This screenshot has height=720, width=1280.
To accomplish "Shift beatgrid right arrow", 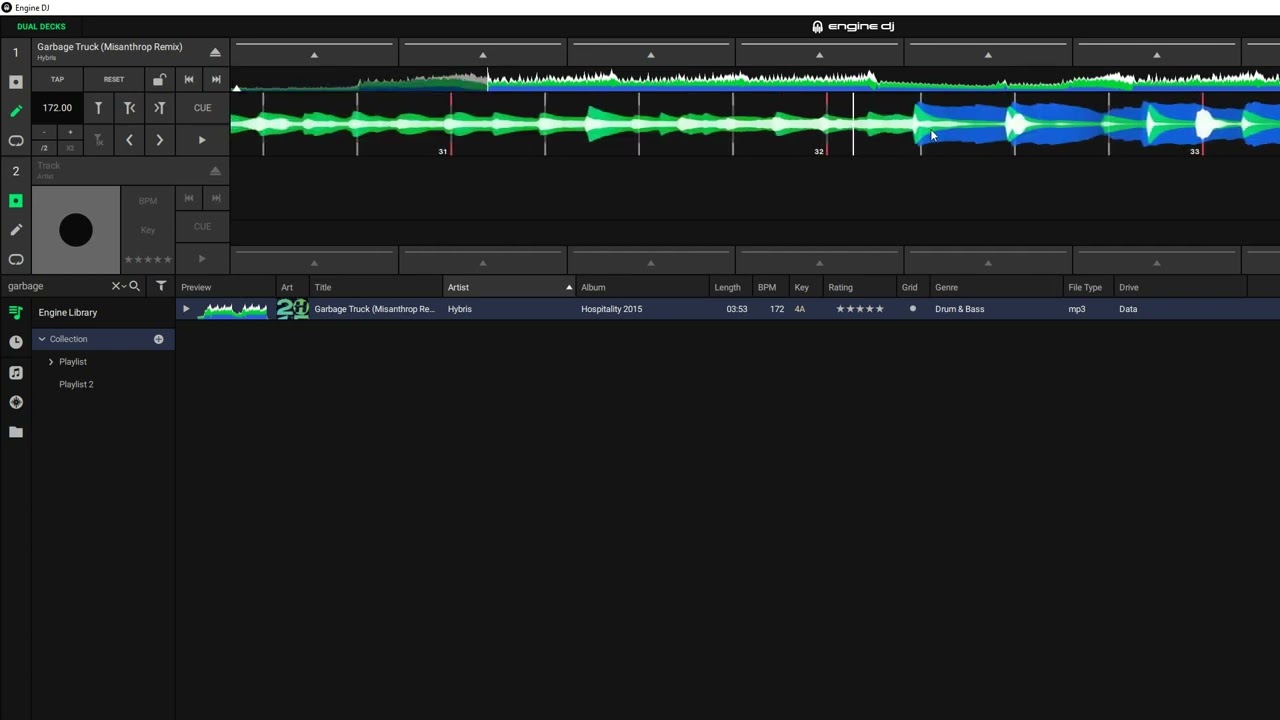I will pyautogui.click(x=159, y=140).
